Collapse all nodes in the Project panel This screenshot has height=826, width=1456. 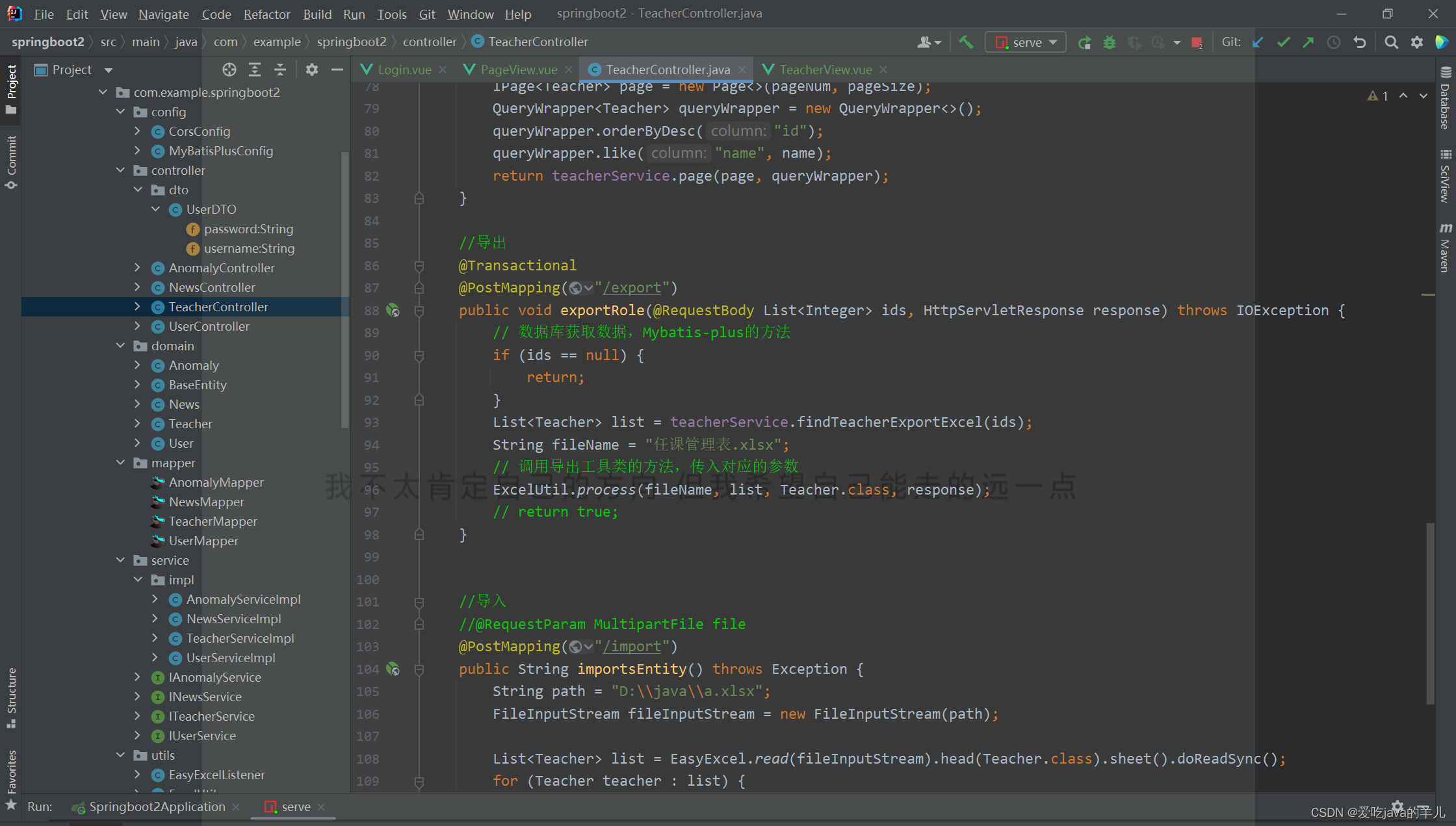click(279, 70)
